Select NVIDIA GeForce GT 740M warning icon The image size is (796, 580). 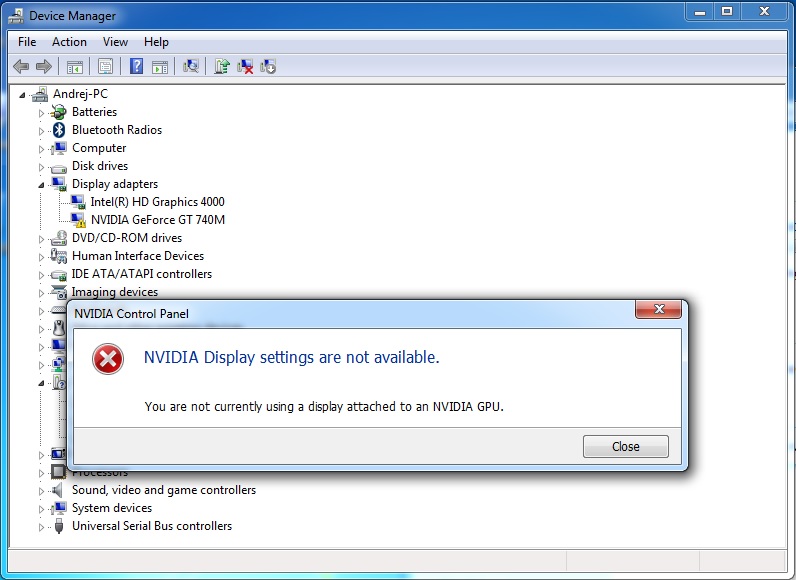78,220
